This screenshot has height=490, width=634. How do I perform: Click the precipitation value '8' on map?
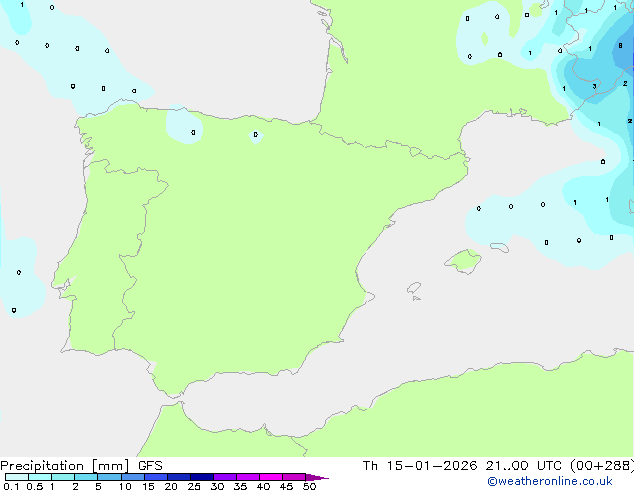click(620, 46)
